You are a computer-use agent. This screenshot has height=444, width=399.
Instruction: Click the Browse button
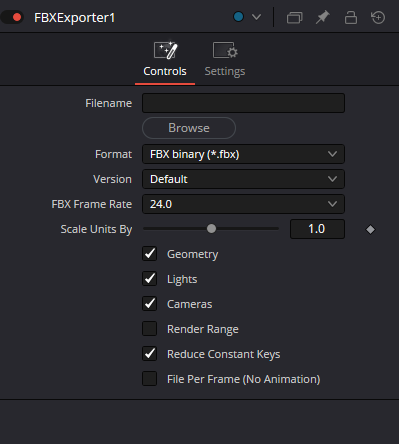[x=189, y=128]
